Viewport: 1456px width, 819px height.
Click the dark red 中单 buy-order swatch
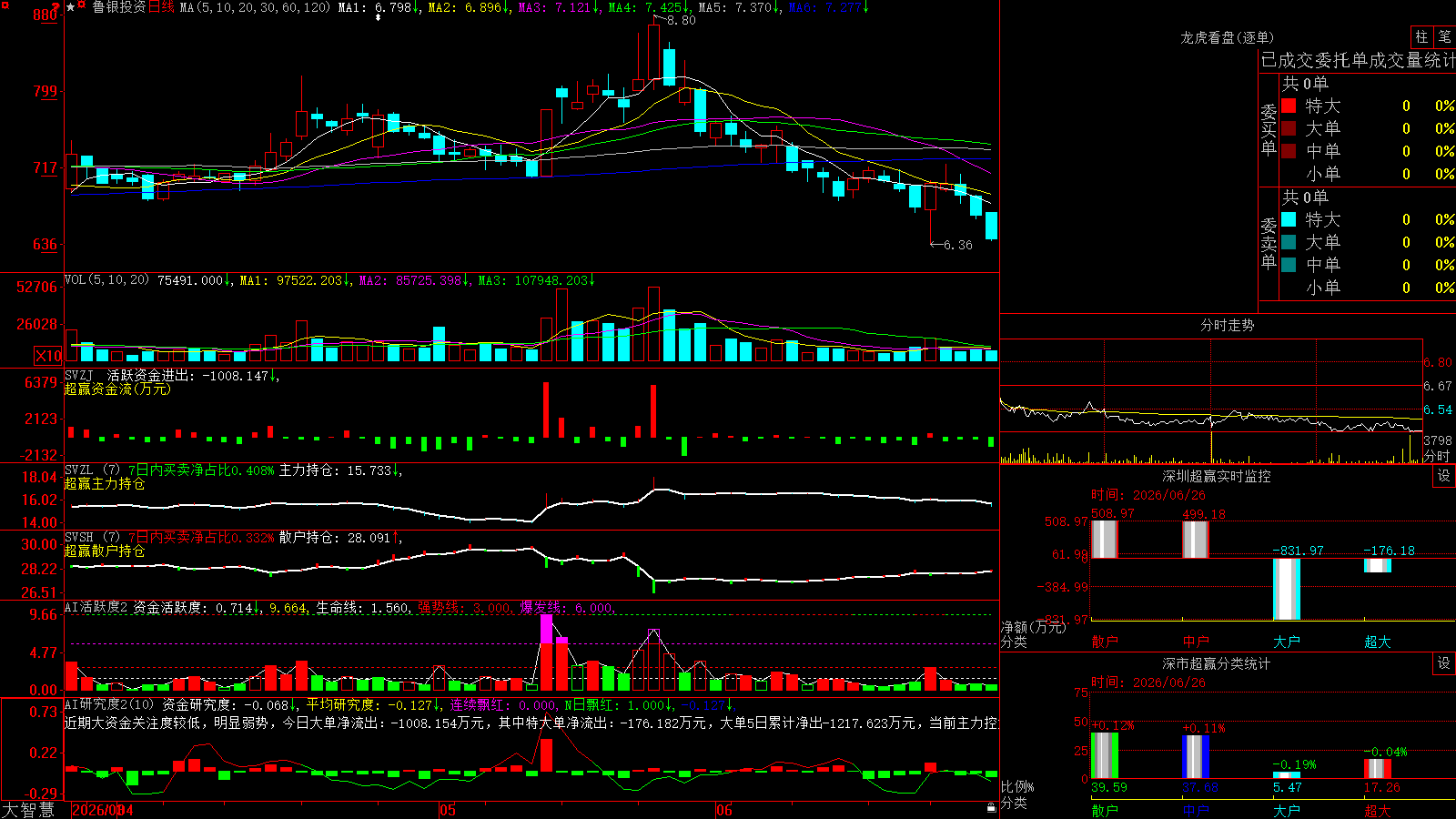tap(1289, 151)
